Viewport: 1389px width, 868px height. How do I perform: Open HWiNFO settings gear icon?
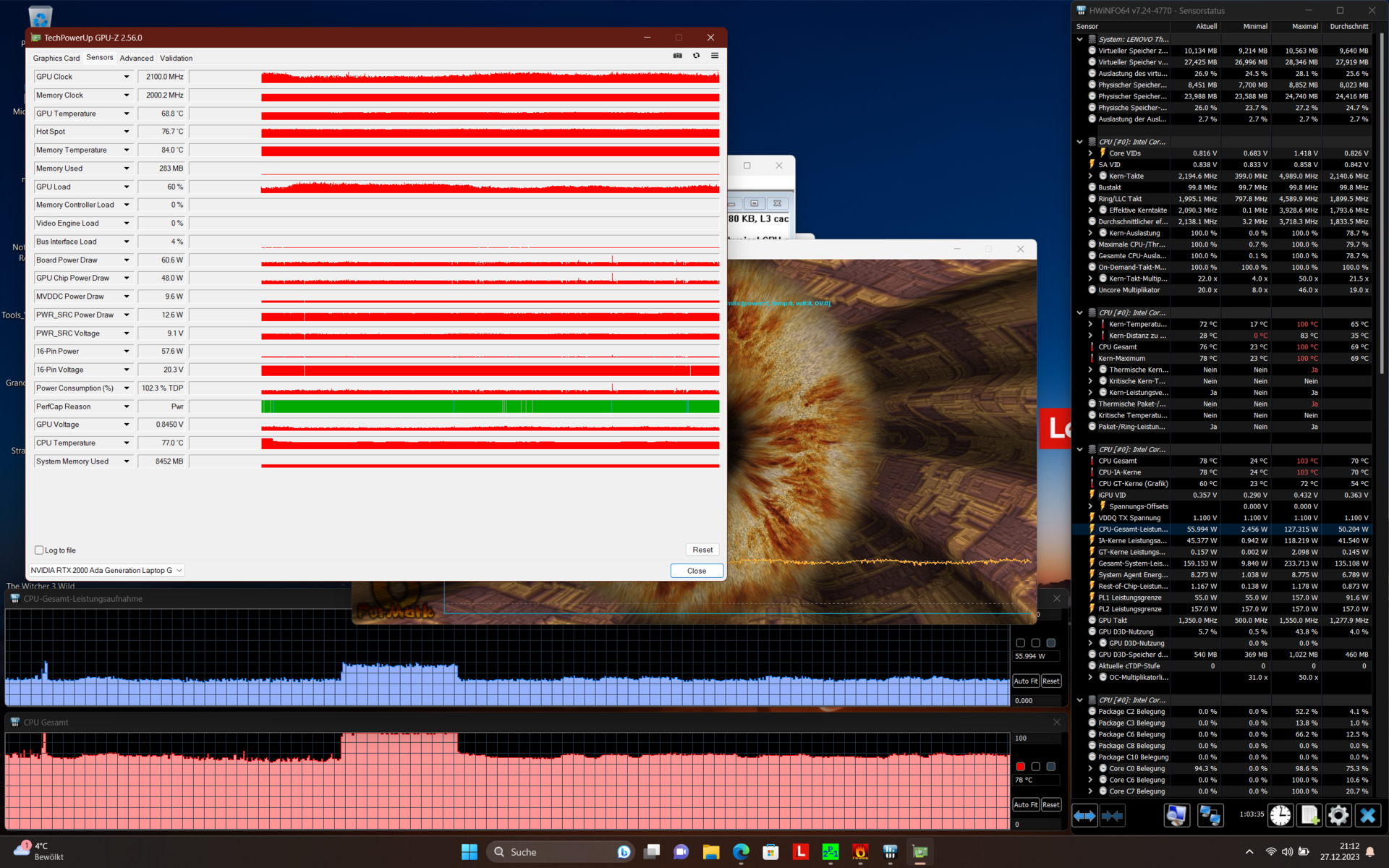(1338, 815)
